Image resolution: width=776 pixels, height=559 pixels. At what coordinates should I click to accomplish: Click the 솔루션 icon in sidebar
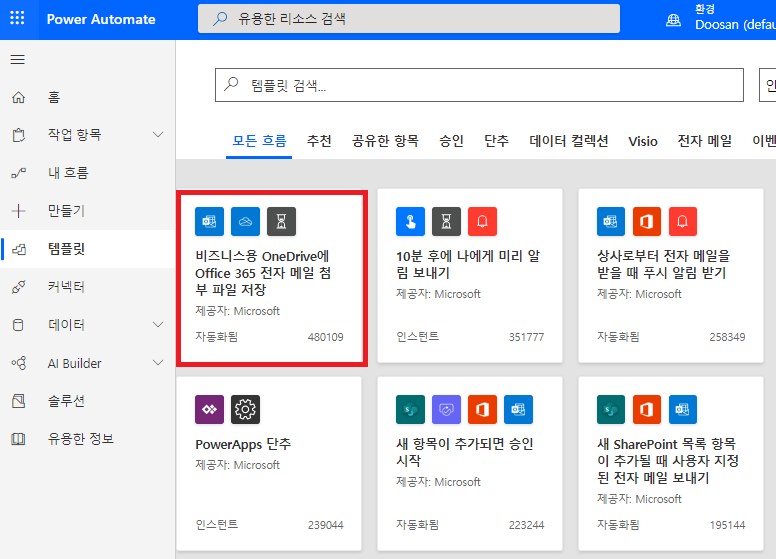point(18,401)
